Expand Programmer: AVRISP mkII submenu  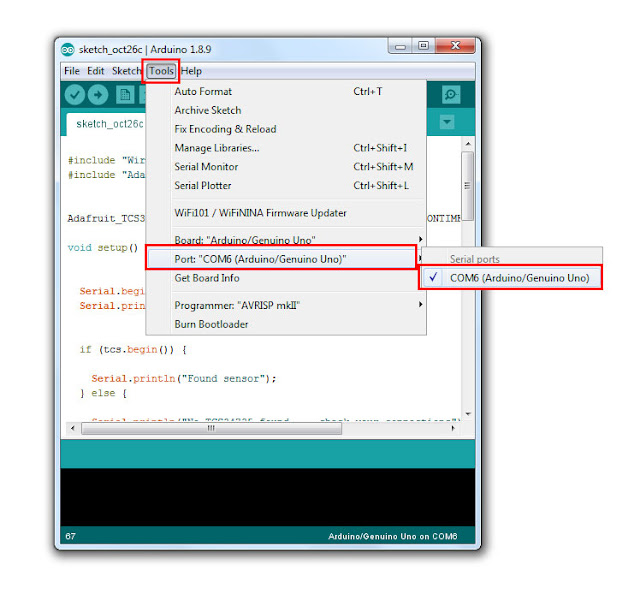tap(286, 305)
